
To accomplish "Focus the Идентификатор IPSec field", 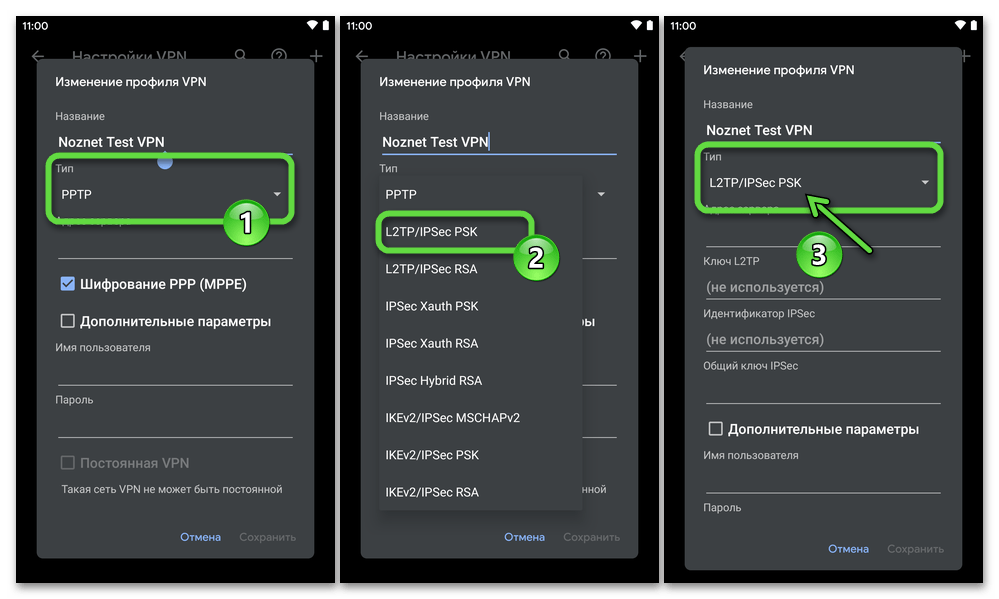I will point(823,339).
